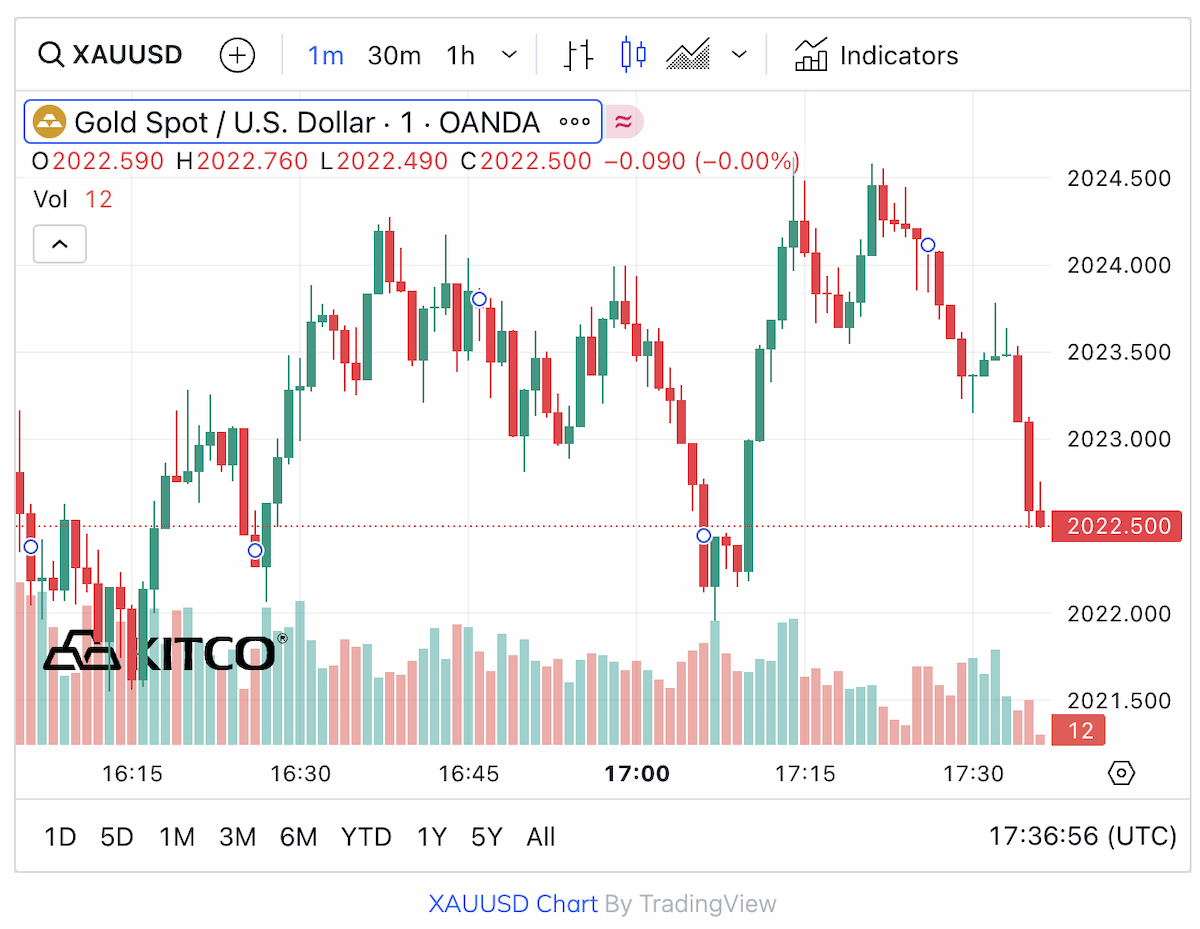The width and height of the screenshot is (1200, 929).
Task: Expand the time interval dropdown arrow
Action: tap(509, 55)
